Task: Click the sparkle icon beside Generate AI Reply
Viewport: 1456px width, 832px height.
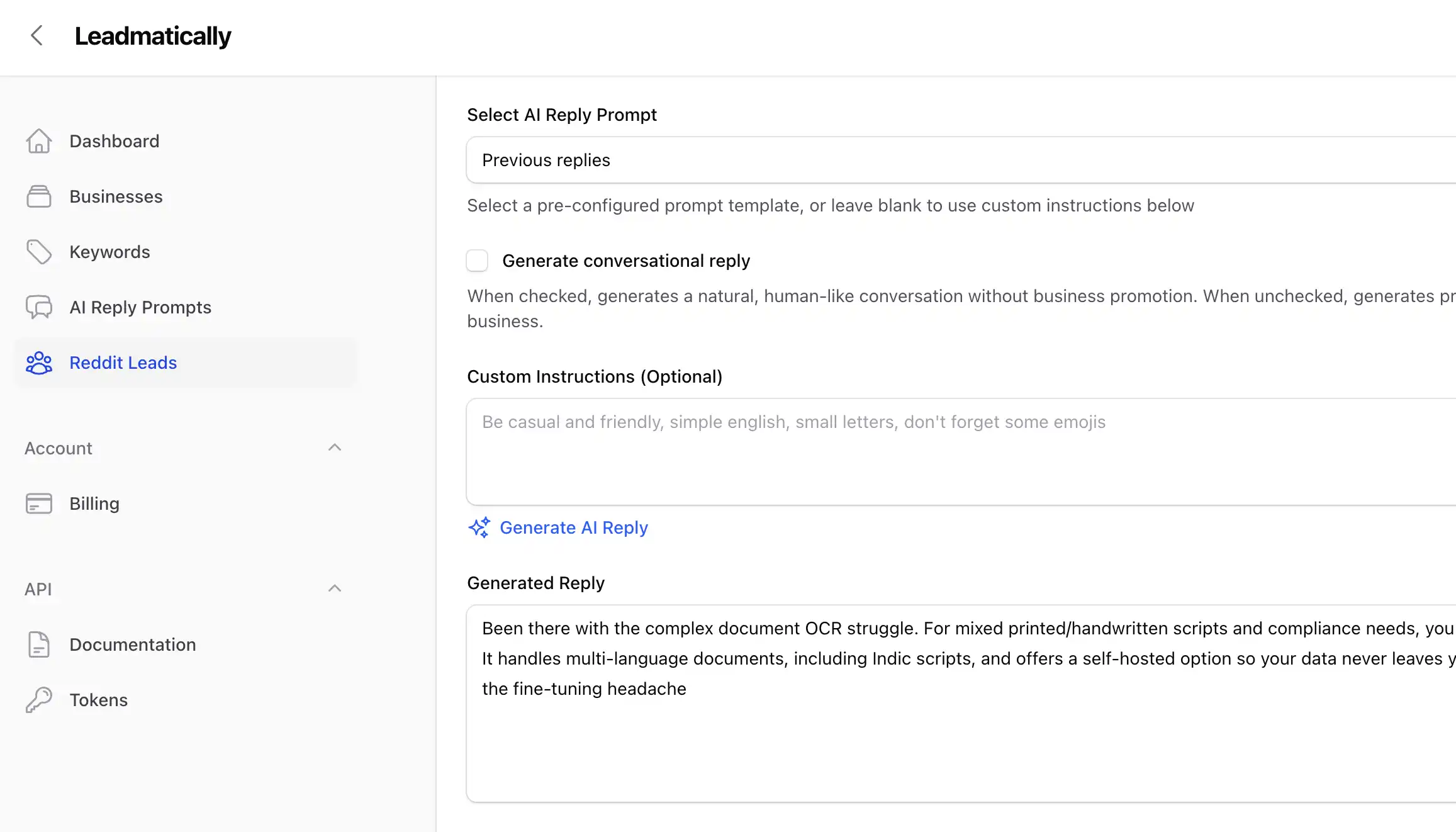Action: click(x=479, y=527)
